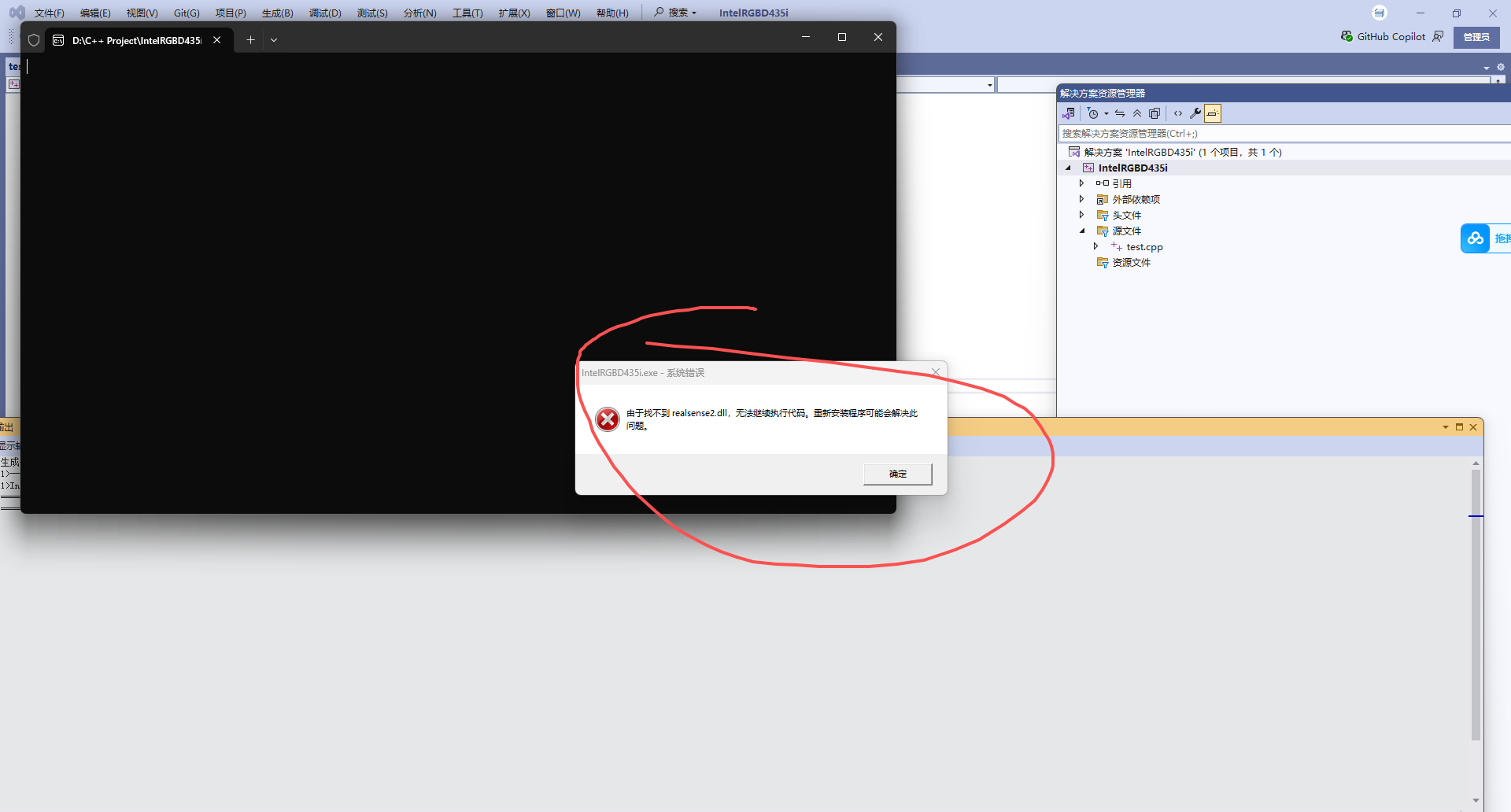Collapse the IntelRGBD435i project node
Screen dimensions: 1511x812
point(1068,168)
